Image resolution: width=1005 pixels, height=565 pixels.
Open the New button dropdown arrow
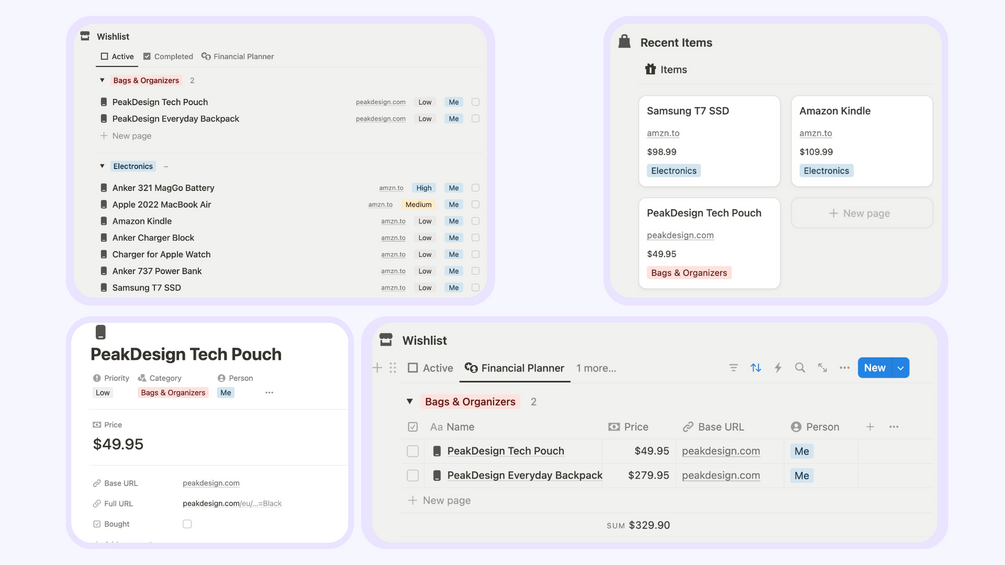pyautogui.click(x=901, y=368)
